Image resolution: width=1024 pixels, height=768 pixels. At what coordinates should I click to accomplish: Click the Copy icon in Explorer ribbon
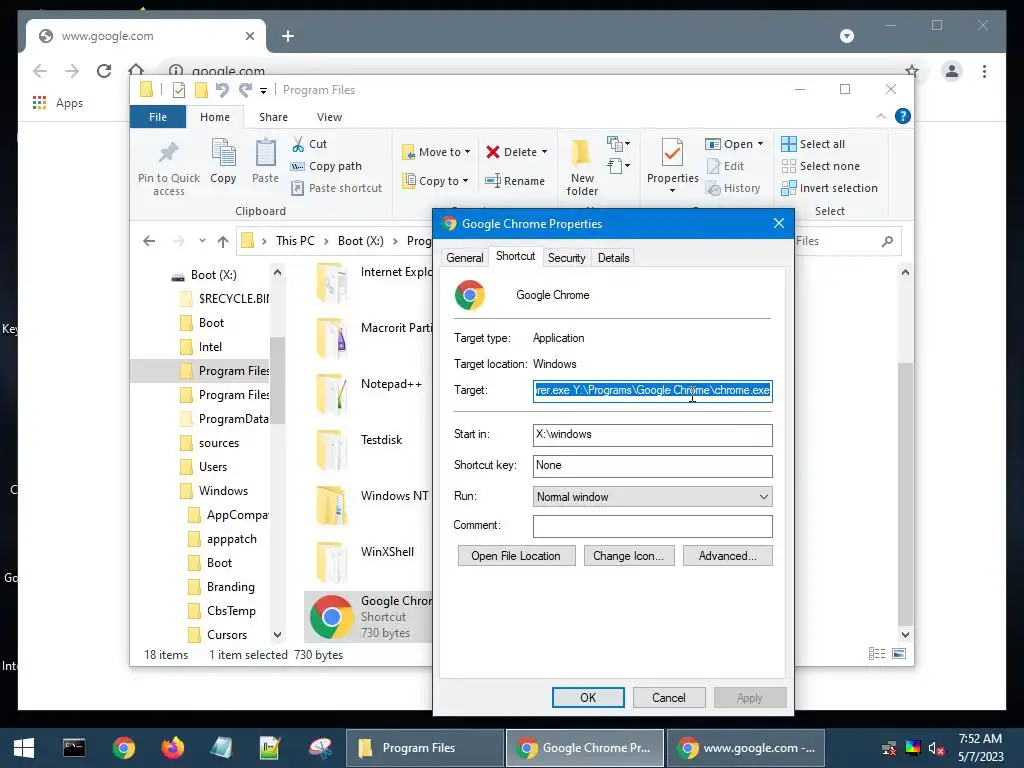(x=223, y=152)
